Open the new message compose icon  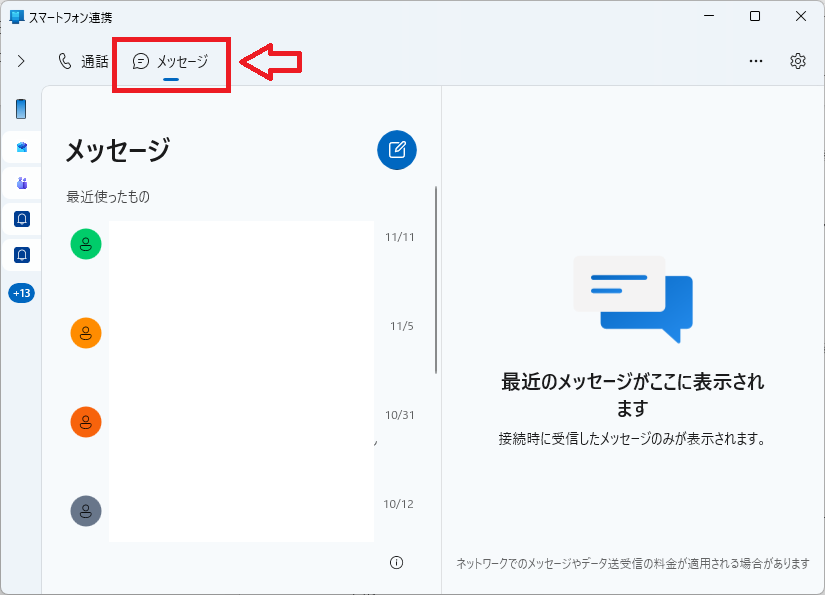coord(396,150)
